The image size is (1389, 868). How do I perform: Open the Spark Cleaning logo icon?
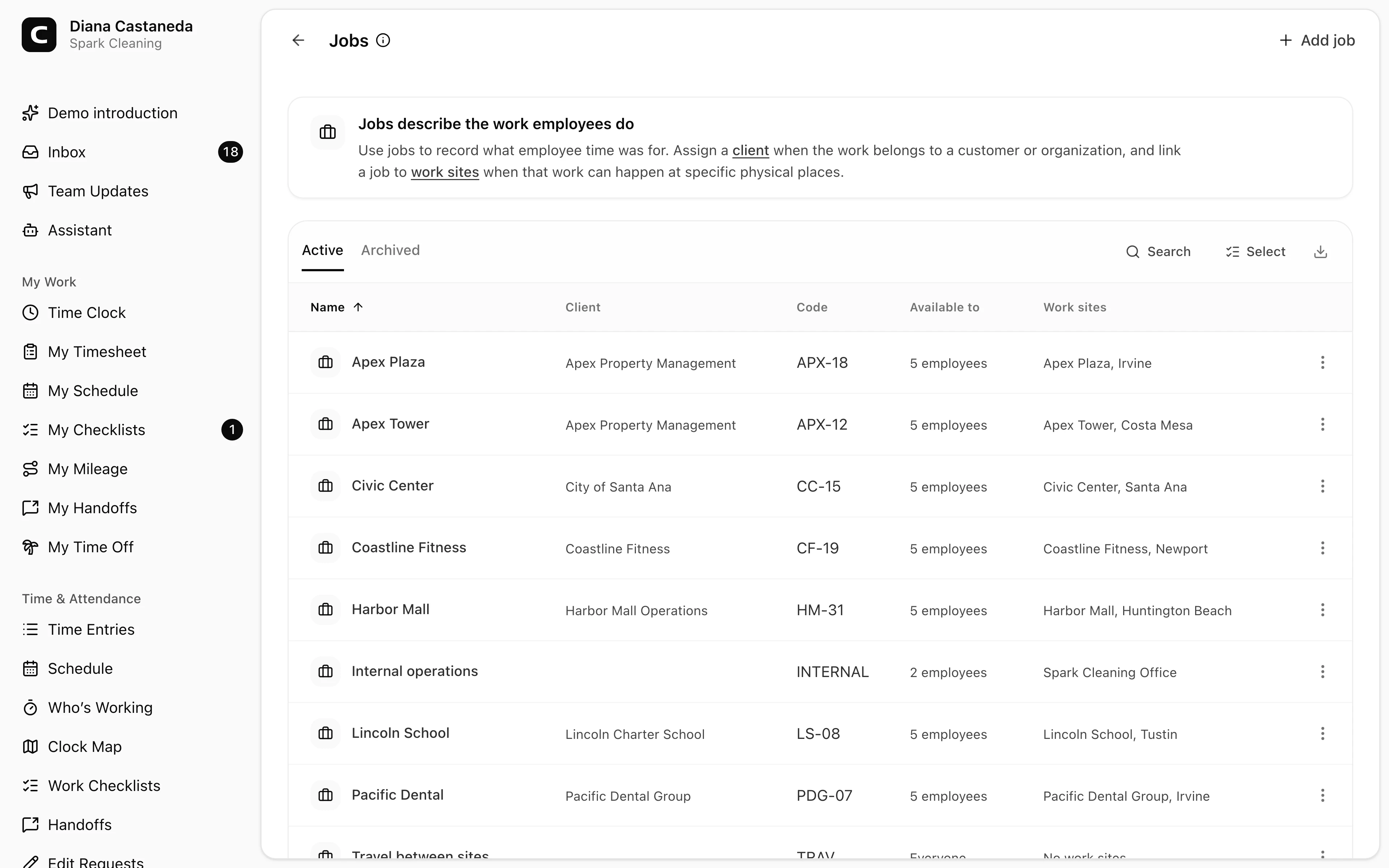[39, 34]
